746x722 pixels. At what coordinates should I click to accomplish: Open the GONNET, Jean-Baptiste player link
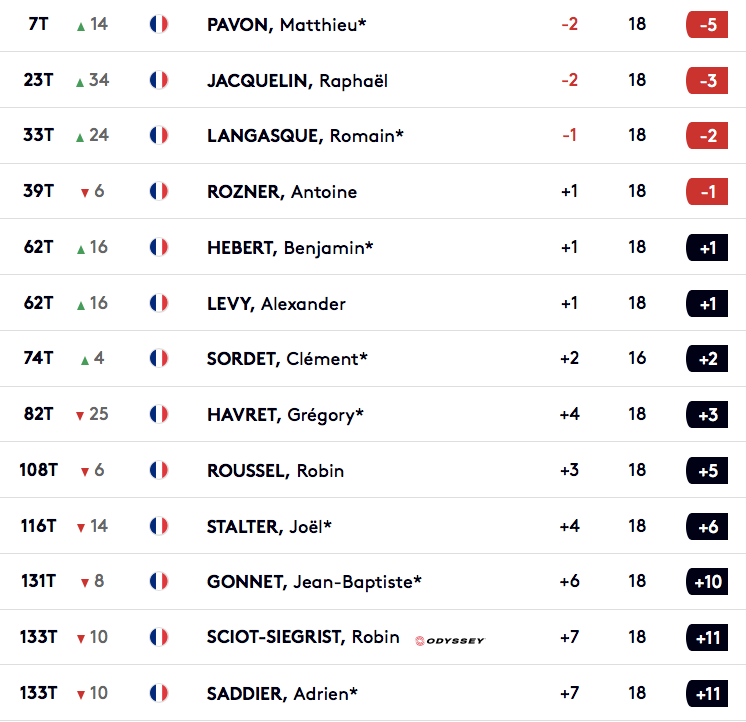tap(314, 582)
